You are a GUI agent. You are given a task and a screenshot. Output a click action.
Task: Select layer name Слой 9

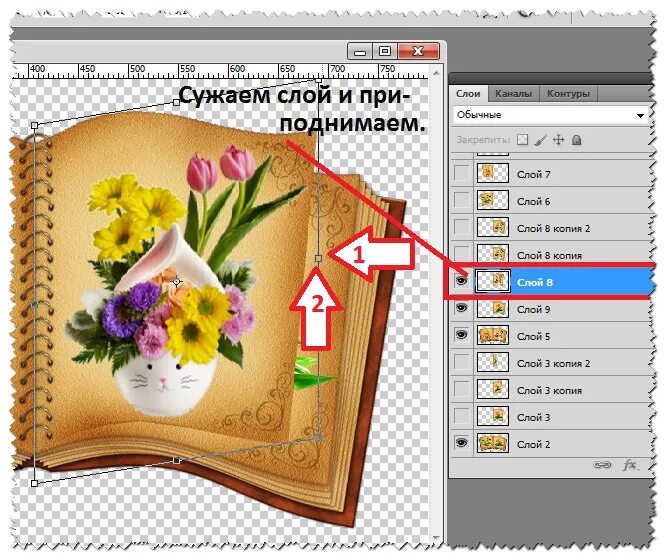(x=533, y=310)
